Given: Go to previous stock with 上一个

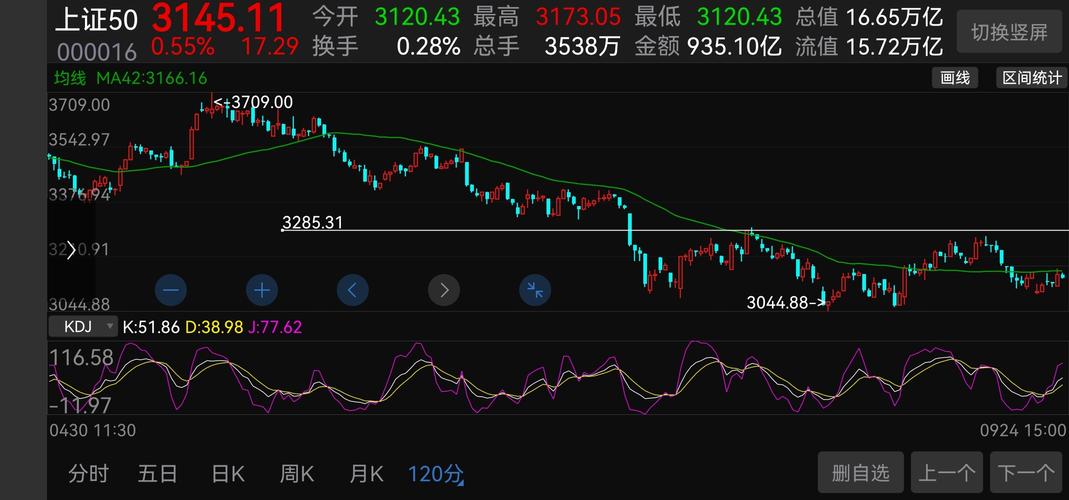Looking at the screenshot, I should [946, 472].
